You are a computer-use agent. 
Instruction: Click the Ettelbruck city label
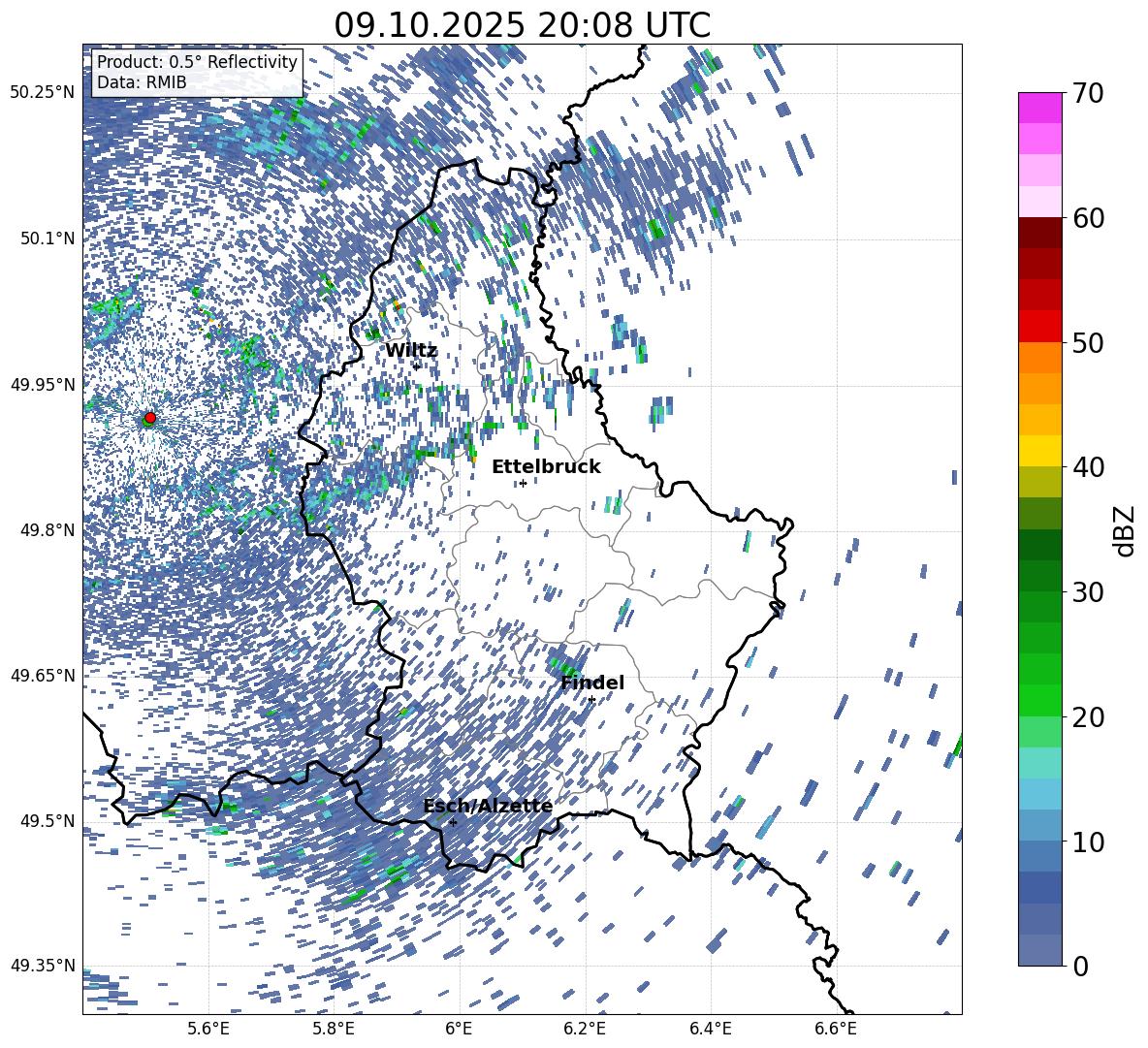(546, 467)
